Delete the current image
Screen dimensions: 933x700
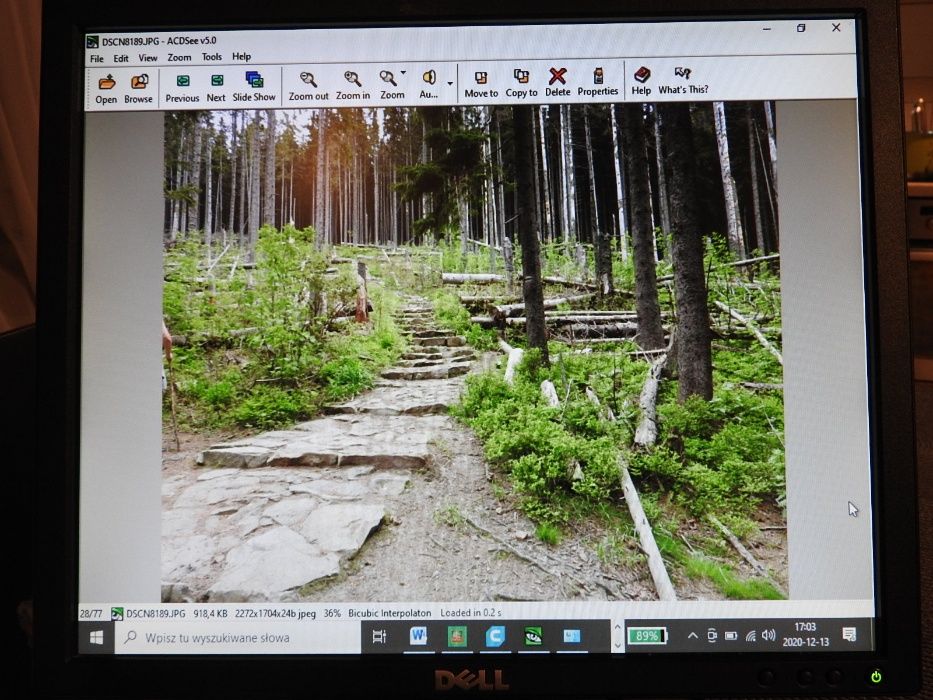(x=558, y=83)
